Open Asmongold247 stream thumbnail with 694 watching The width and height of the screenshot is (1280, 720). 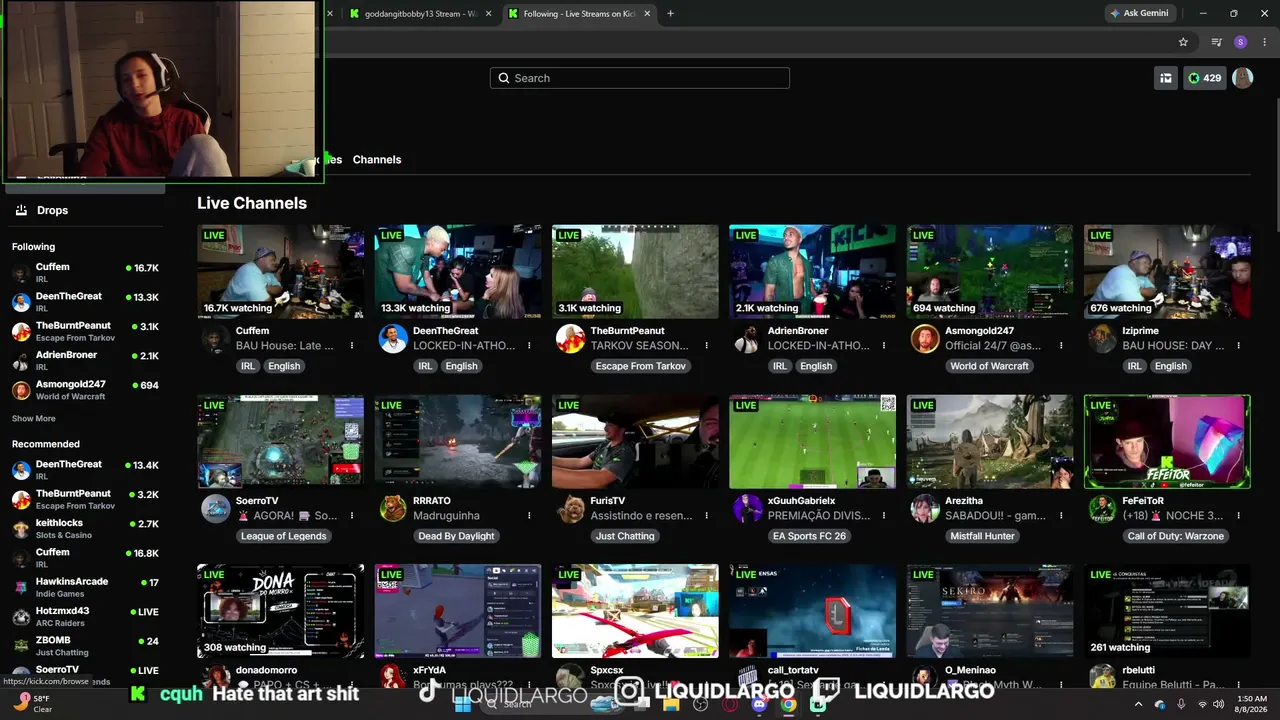click(x=990, y=271)
